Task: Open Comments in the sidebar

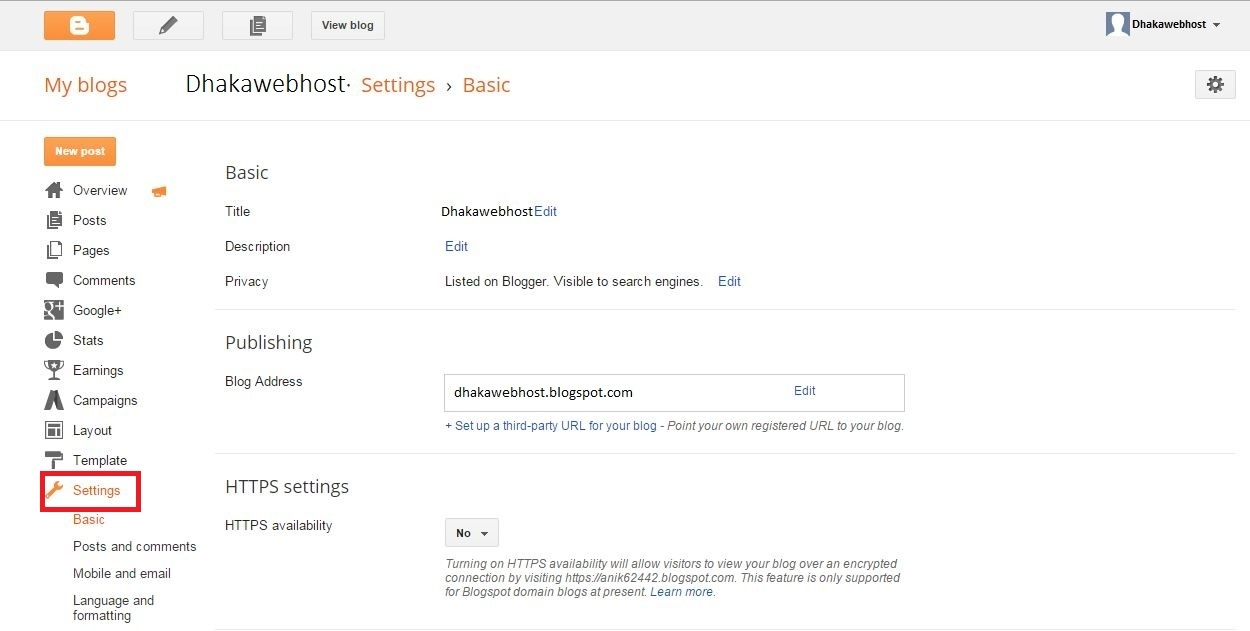Action: (x=104, y=280)
